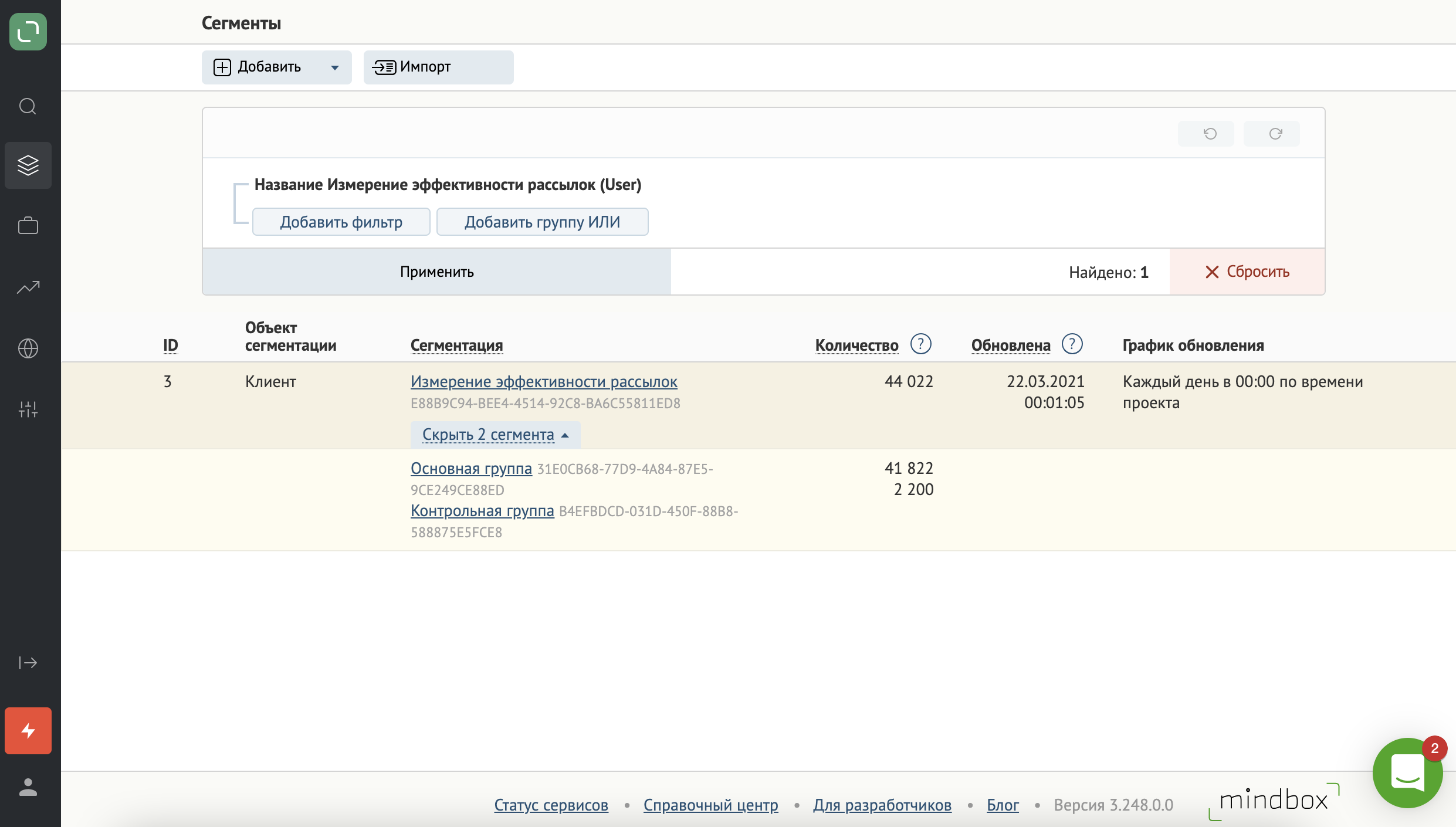Open the Для разработчиков footer link

coord(882,805)
